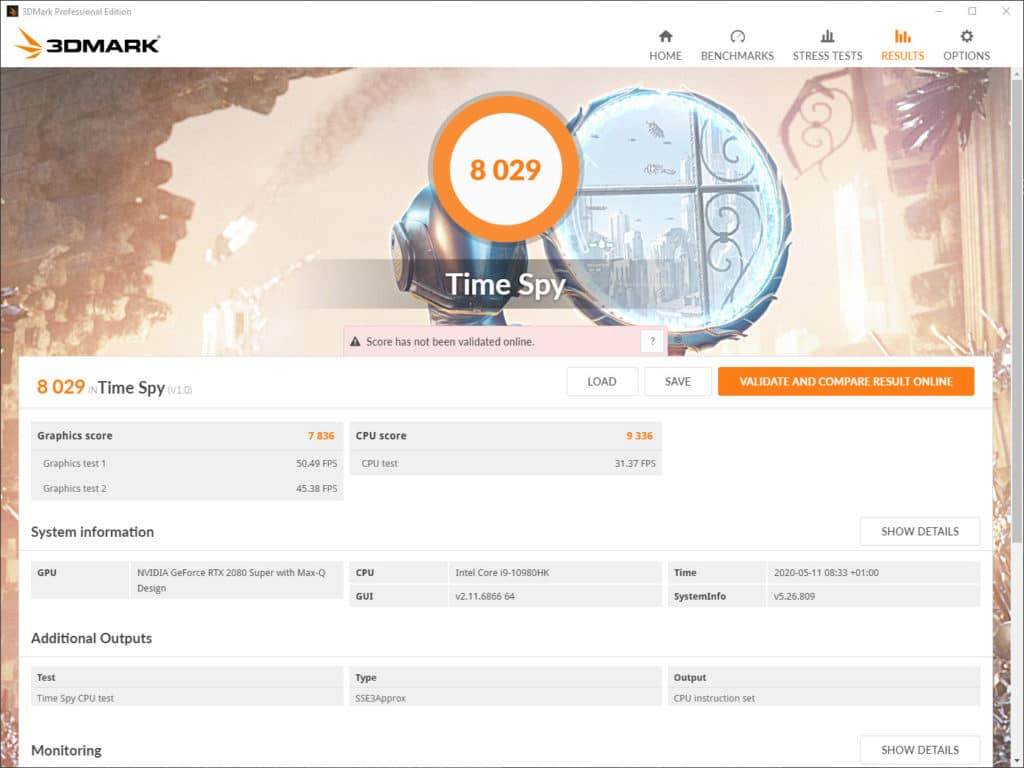Screen dimensions: 1024x768
Task: Click the Score has not been validated message
Action: click(449, 342)
